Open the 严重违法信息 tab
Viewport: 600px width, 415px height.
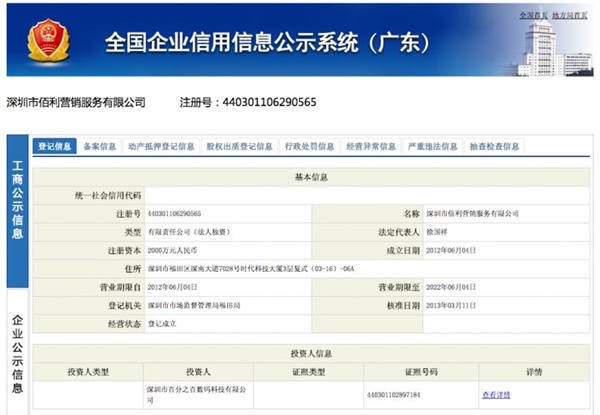coord(431,147)
